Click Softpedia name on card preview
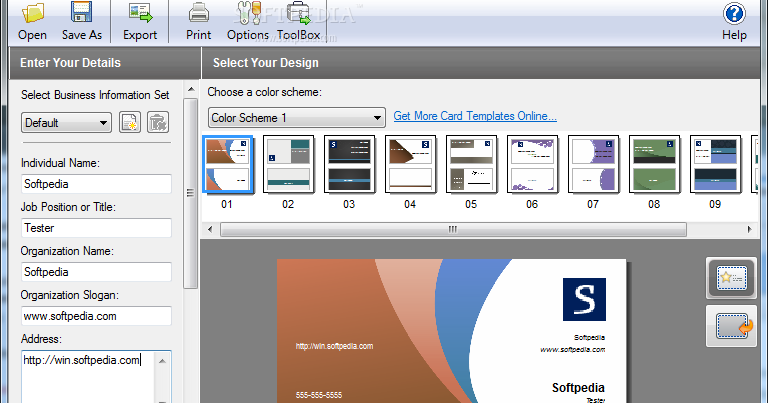The width and height of the screenshot is (768, 403). [x=578, y=388]
